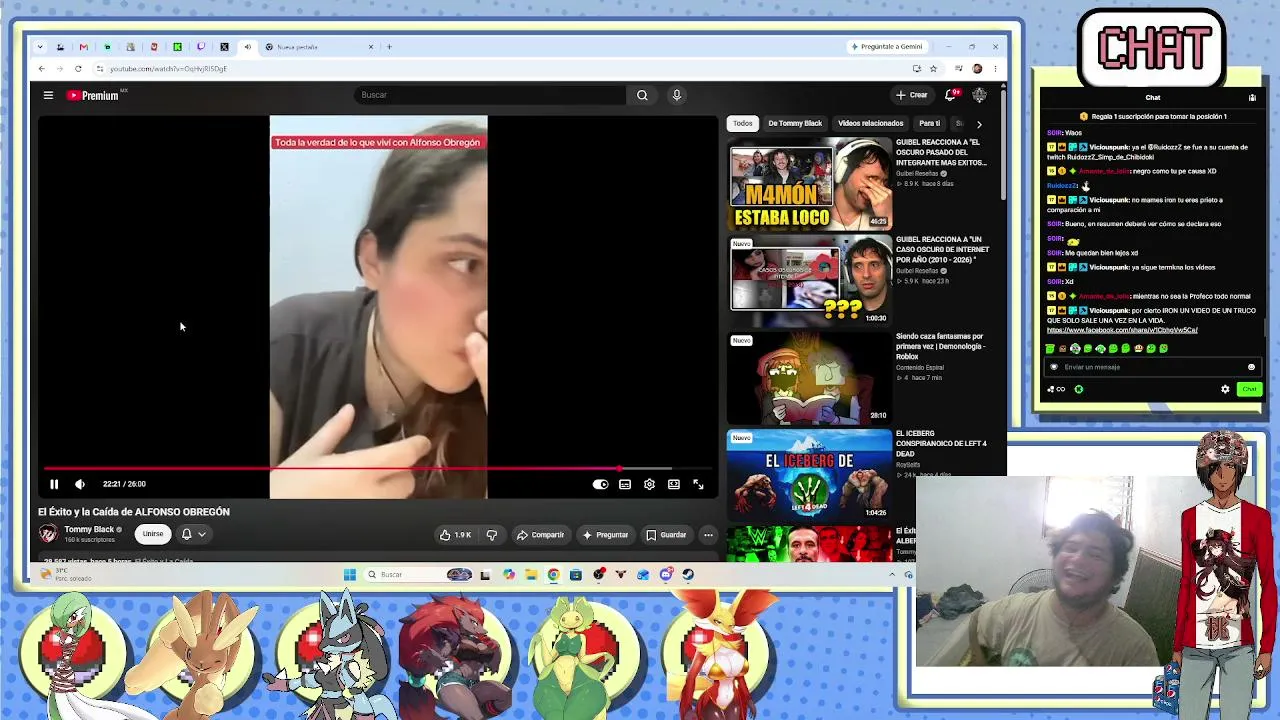Toggle autoplay switch in the player
This screenshot has height=720, width=1280.
point(600,484)
